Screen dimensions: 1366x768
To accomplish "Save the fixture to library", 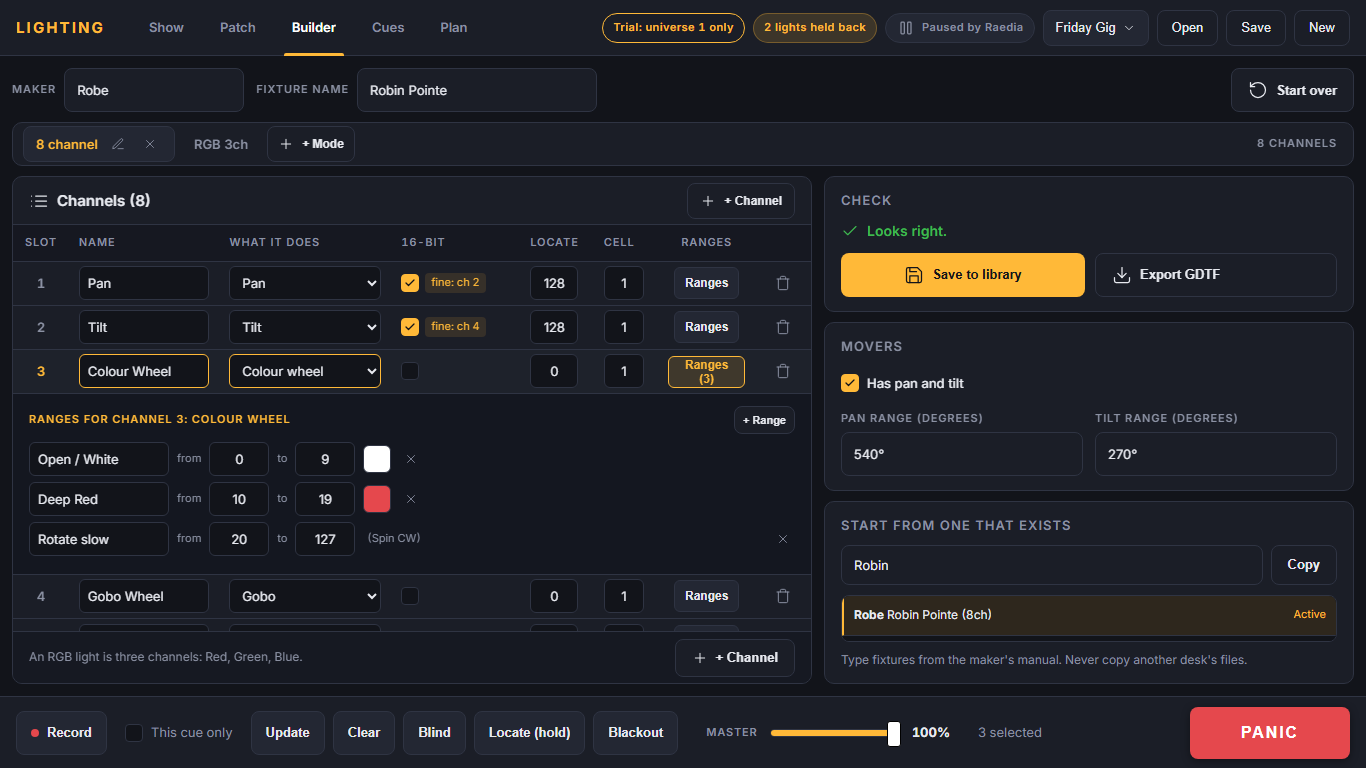I will point(963,275).
